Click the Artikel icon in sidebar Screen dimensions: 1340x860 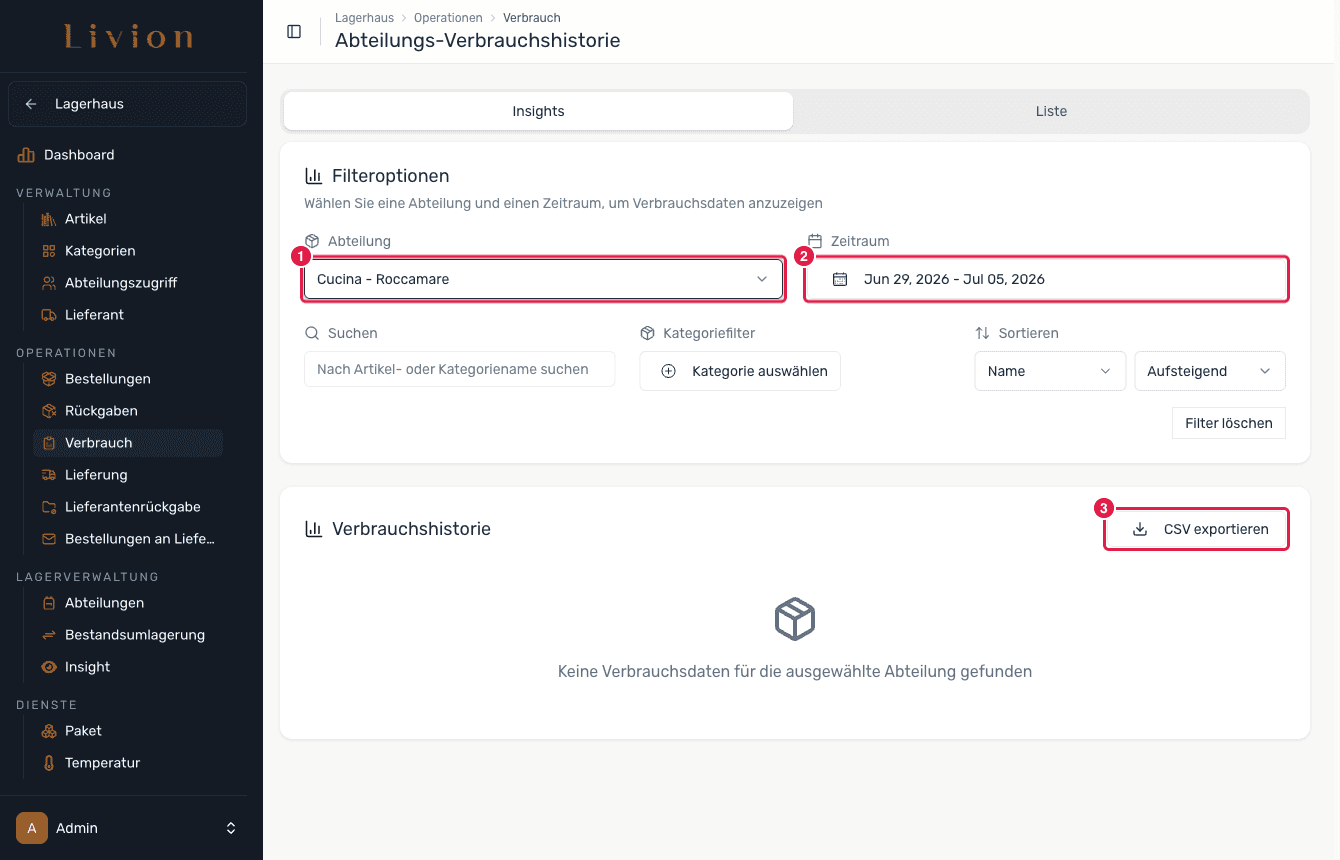48,219
